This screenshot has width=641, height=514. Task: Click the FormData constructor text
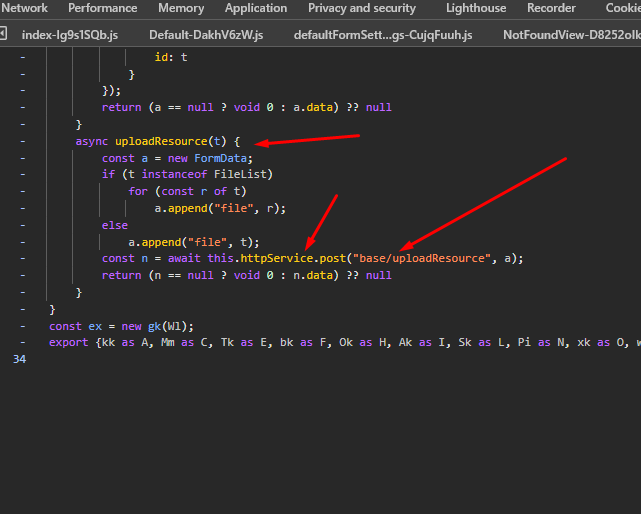(220, 158)
